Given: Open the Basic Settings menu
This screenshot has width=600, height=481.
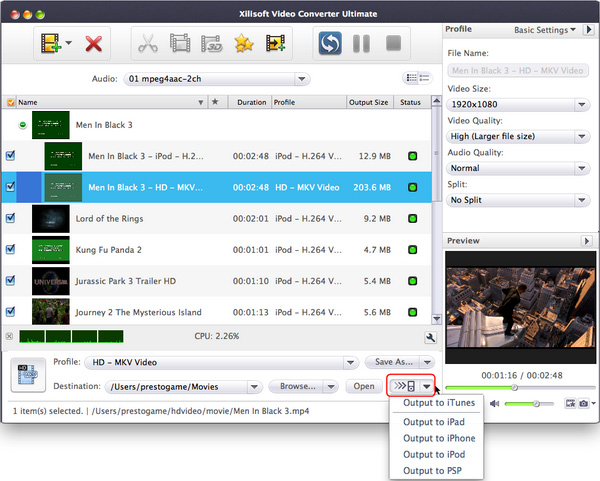Looking at the screenshot, I should [x=545, y=30].
